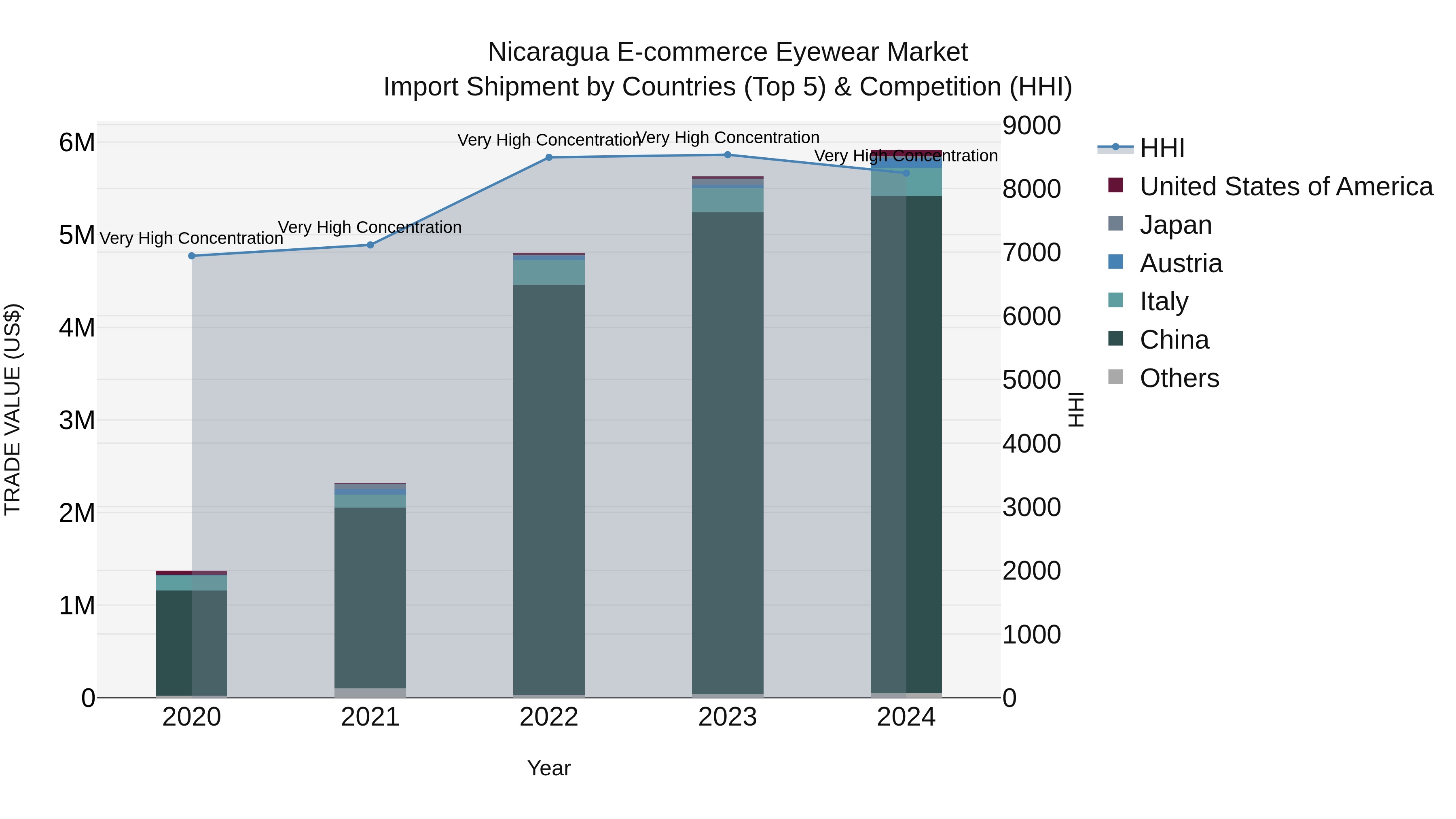The image size is (1456, 819).
Task: Click the 2024 x-axis label
Action: coord(906,717)
